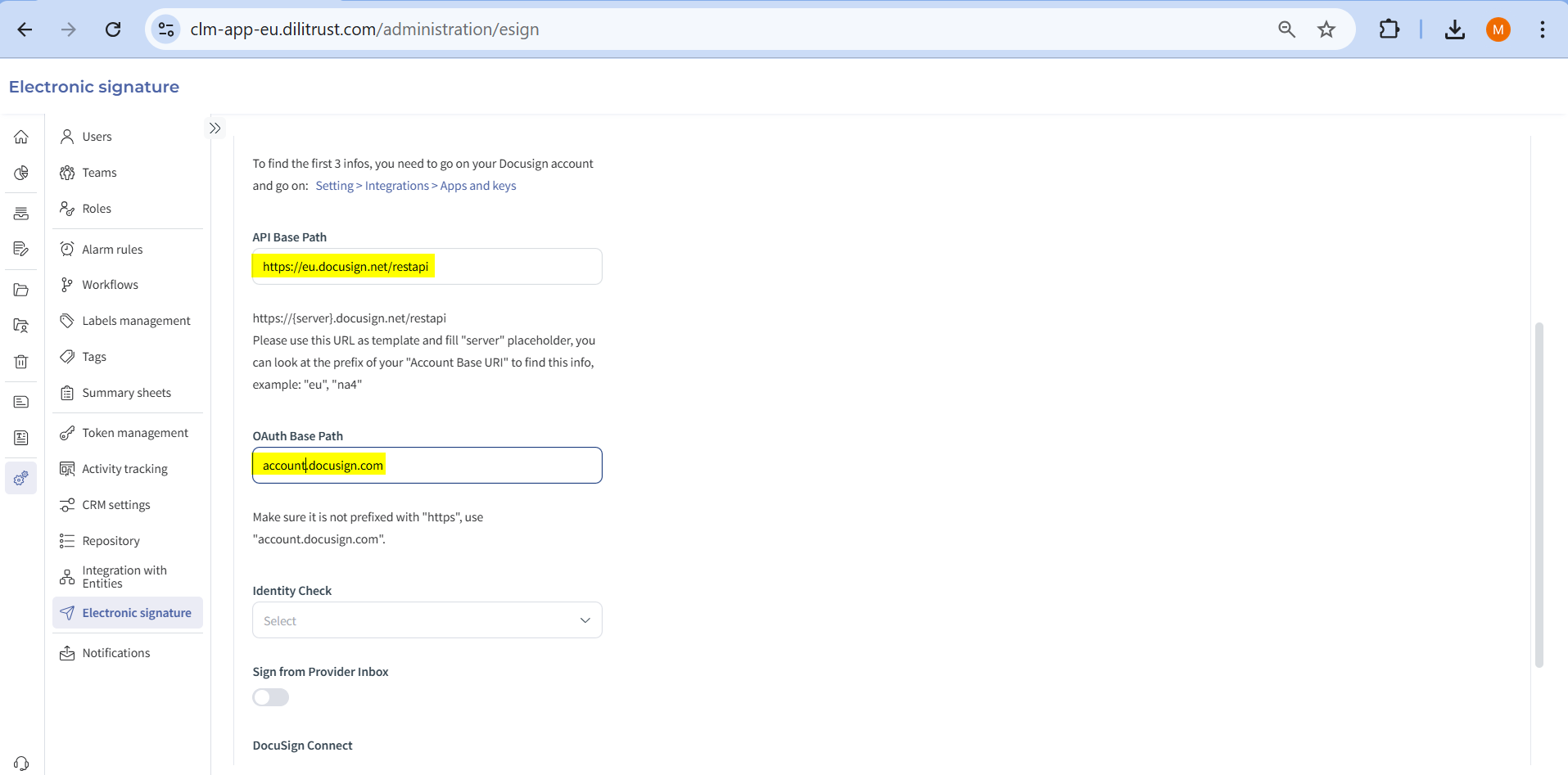Image resolution: width=1568 pixels, height=775 pixels.
Task: Open Tags settings
Action: tap(128, 357)
